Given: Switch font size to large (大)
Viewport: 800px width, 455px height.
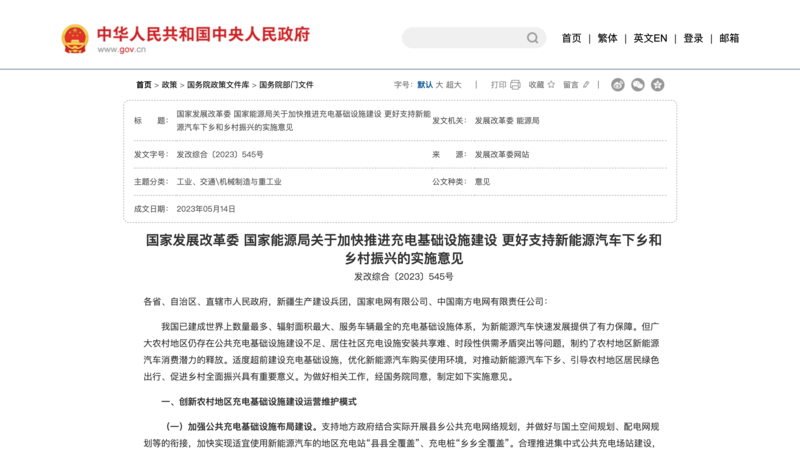Looking at the screenshot, I should [x=440, y=85].
